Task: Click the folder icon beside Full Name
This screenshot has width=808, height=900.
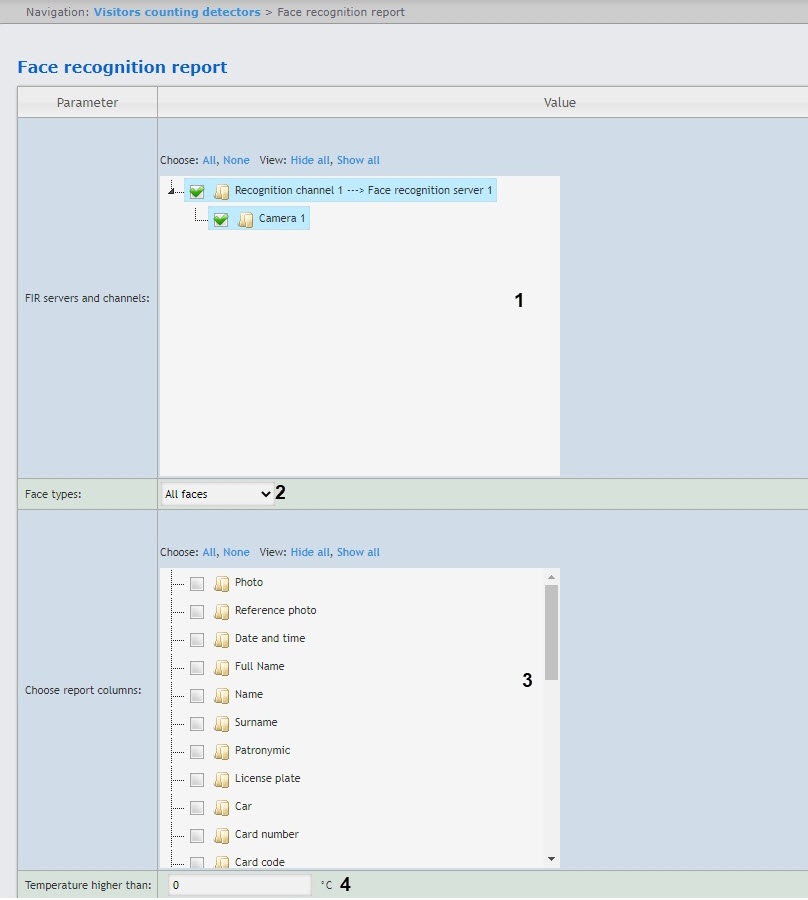Action: tap(222, 667)
